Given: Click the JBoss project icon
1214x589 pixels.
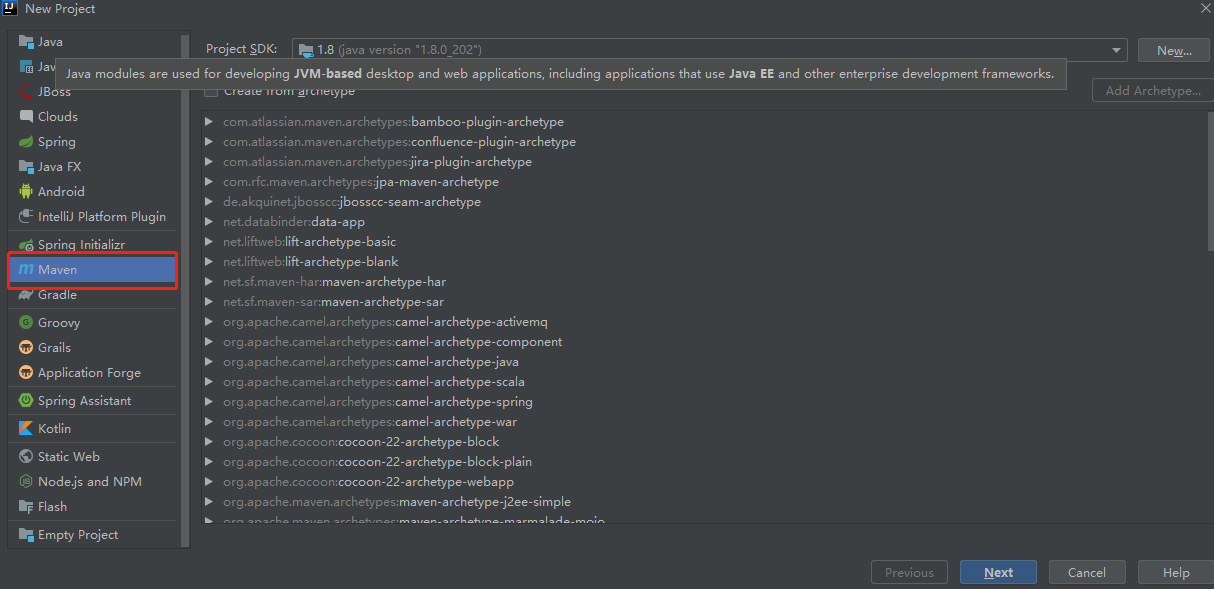Looking at the screenshot, I should click(x=26, y=91).
